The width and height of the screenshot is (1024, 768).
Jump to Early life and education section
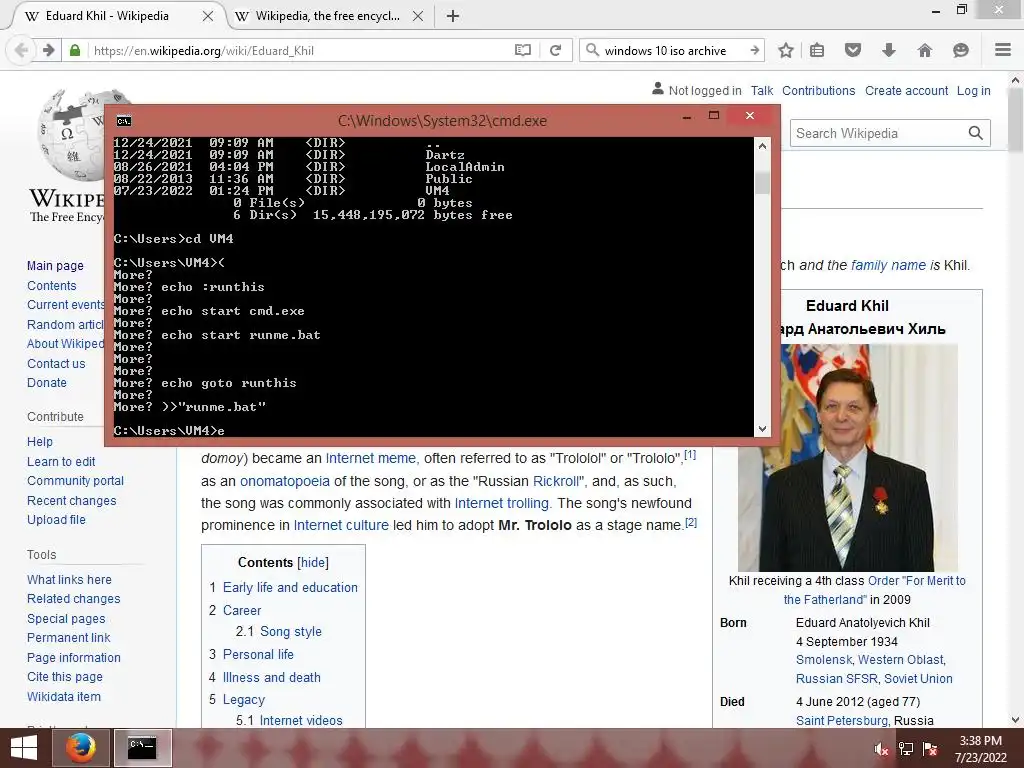[290, 588]
